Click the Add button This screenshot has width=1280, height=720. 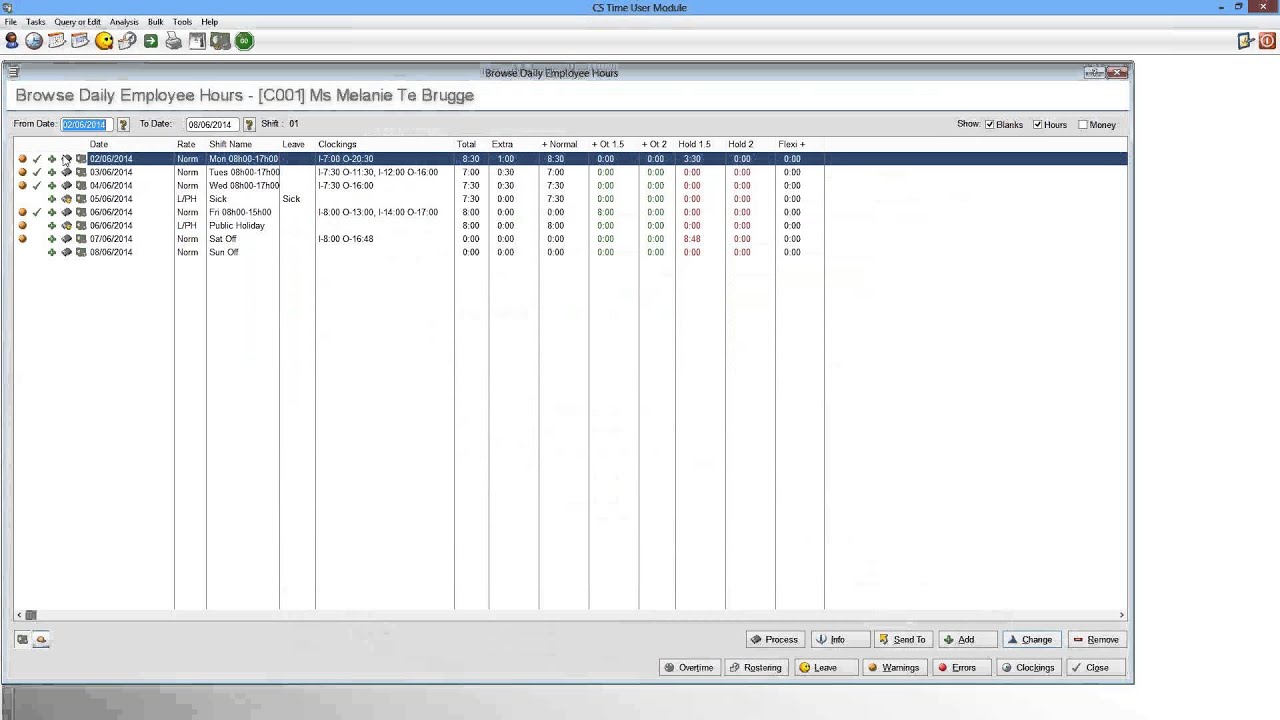968,640
